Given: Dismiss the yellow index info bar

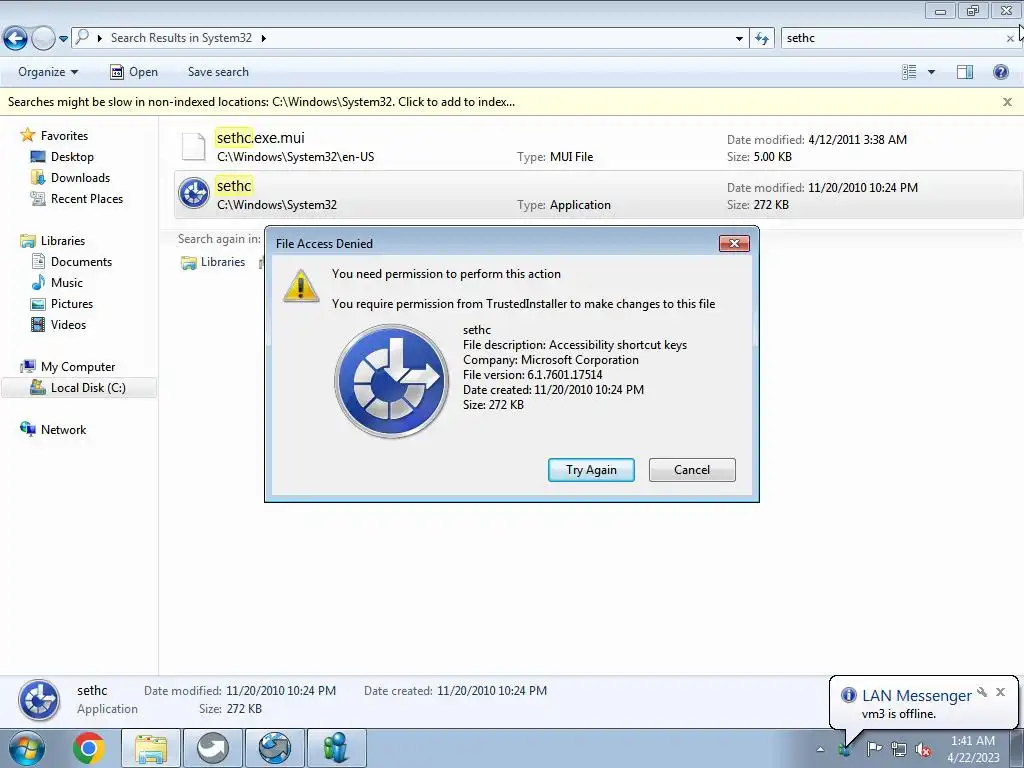Looking at the screenshot, I should point(1007,102).
